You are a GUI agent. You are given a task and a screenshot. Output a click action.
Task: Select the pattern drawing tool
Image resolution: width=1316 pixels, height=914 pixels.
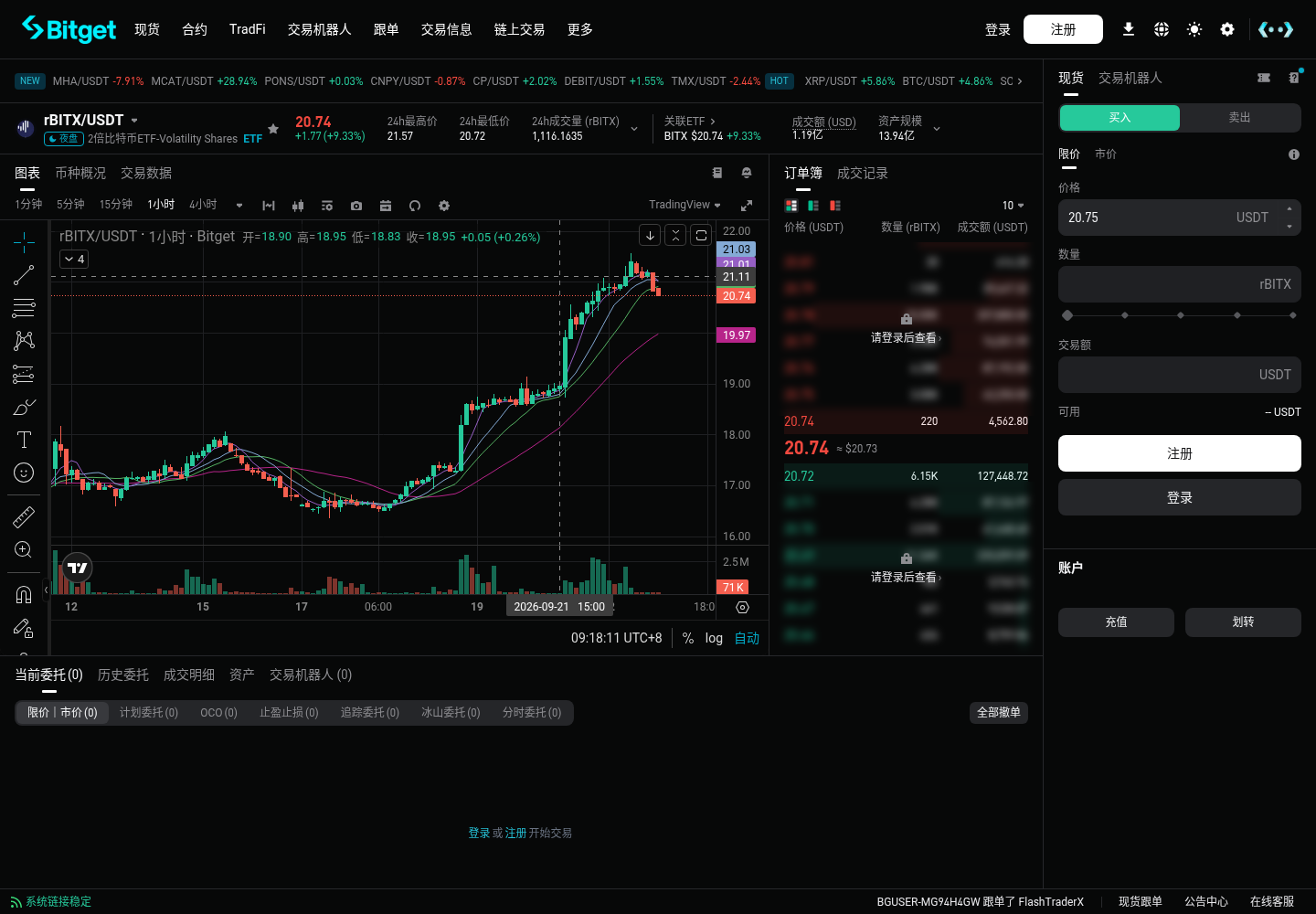coord(24,341)
